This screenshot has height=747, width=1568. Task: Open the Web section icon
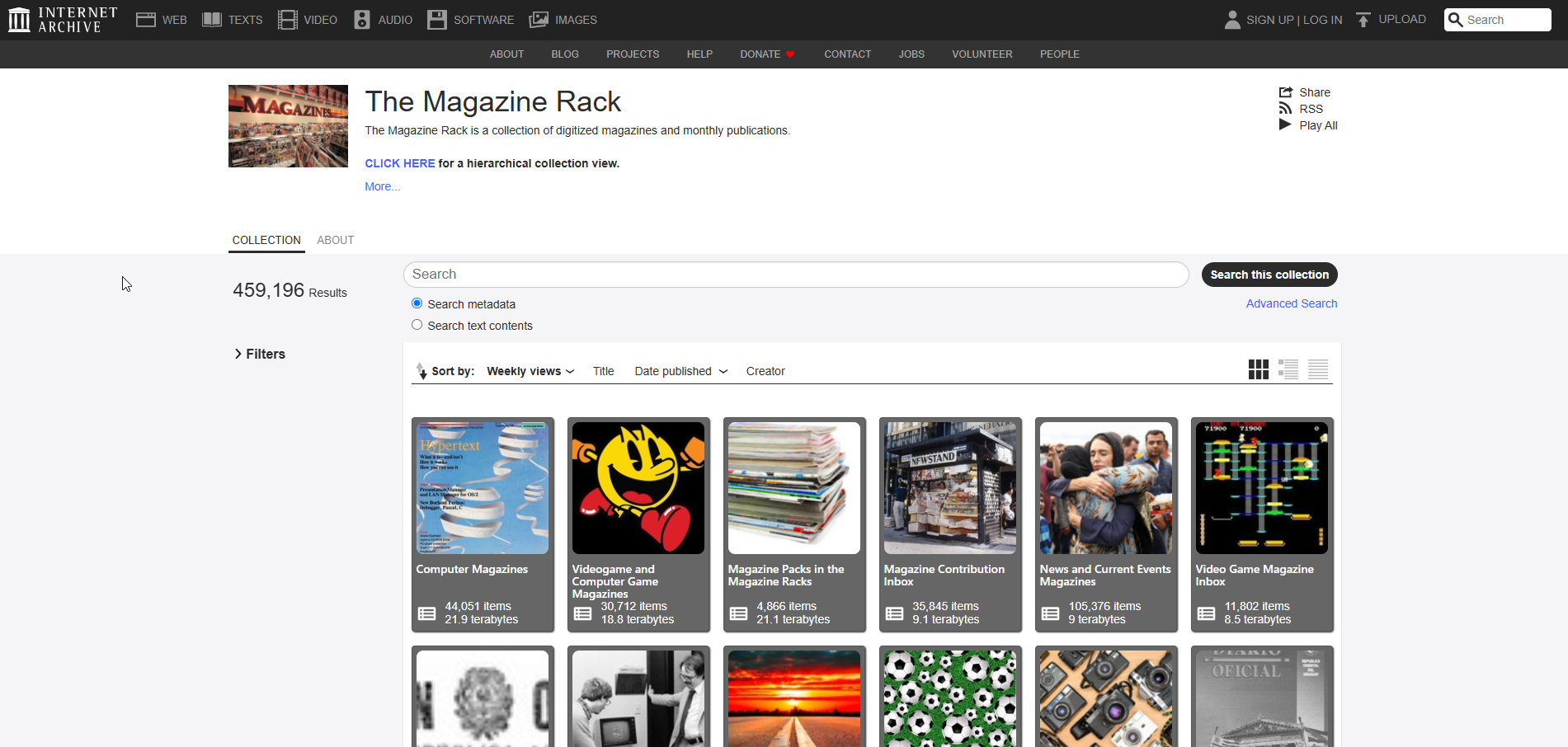click(x=146, y=20)
